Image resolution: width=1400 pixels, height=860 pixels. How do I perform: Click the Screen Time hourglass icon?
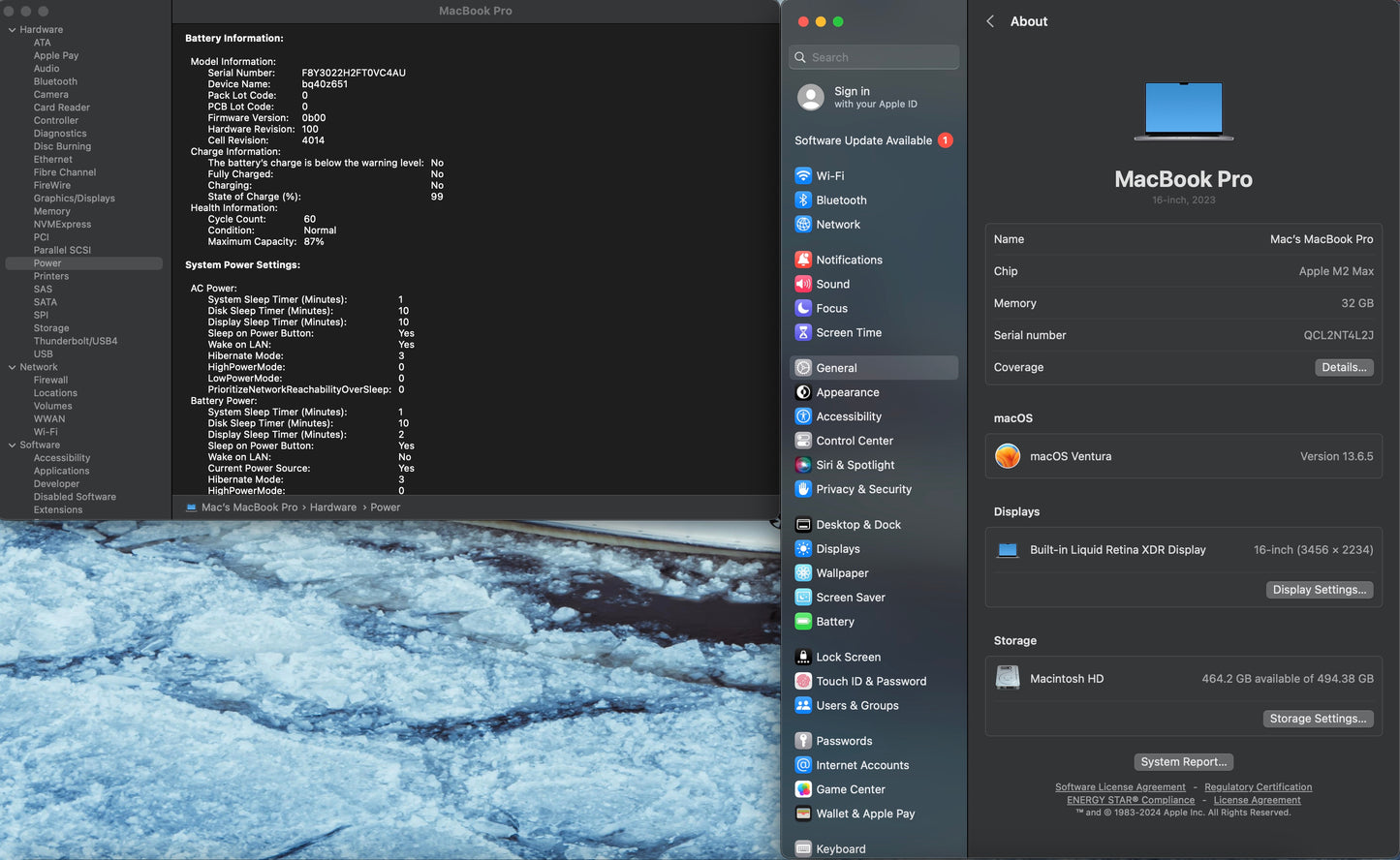click(803, 332)
